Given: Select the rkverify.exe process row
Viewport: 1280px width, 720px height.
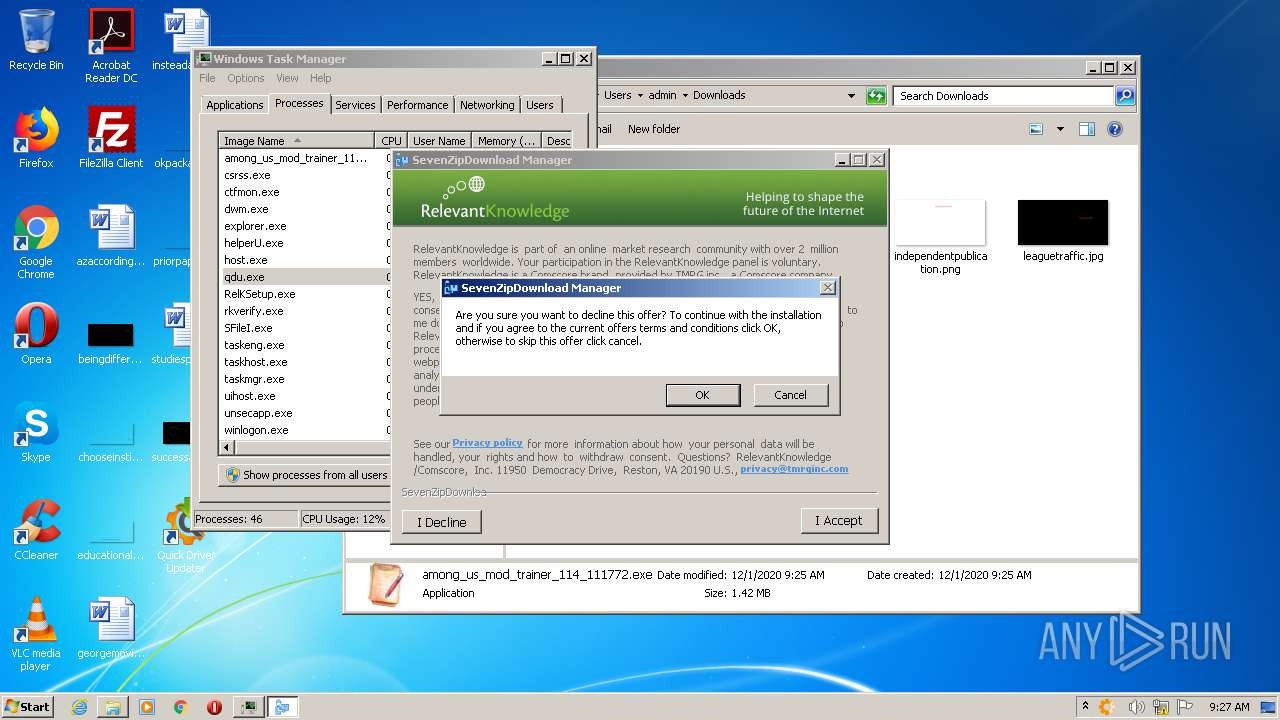Looking at the screenshot, I should (x=305, y=311).
